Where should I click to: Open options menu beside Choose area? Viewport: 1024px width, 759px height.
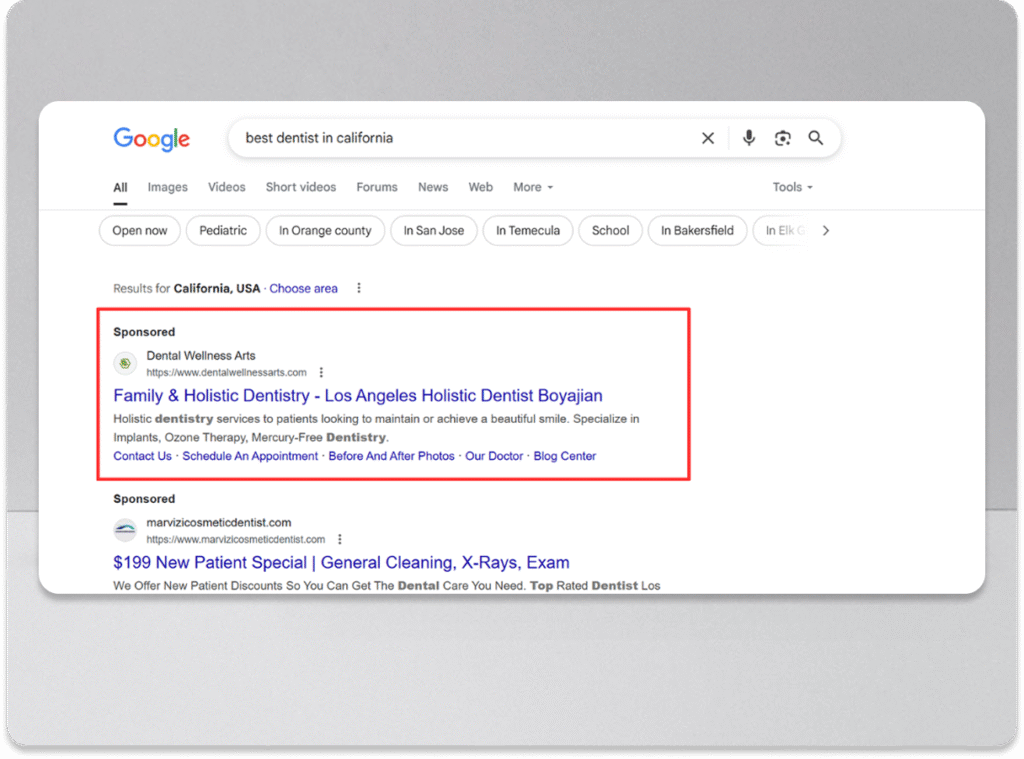coord(359,288)
